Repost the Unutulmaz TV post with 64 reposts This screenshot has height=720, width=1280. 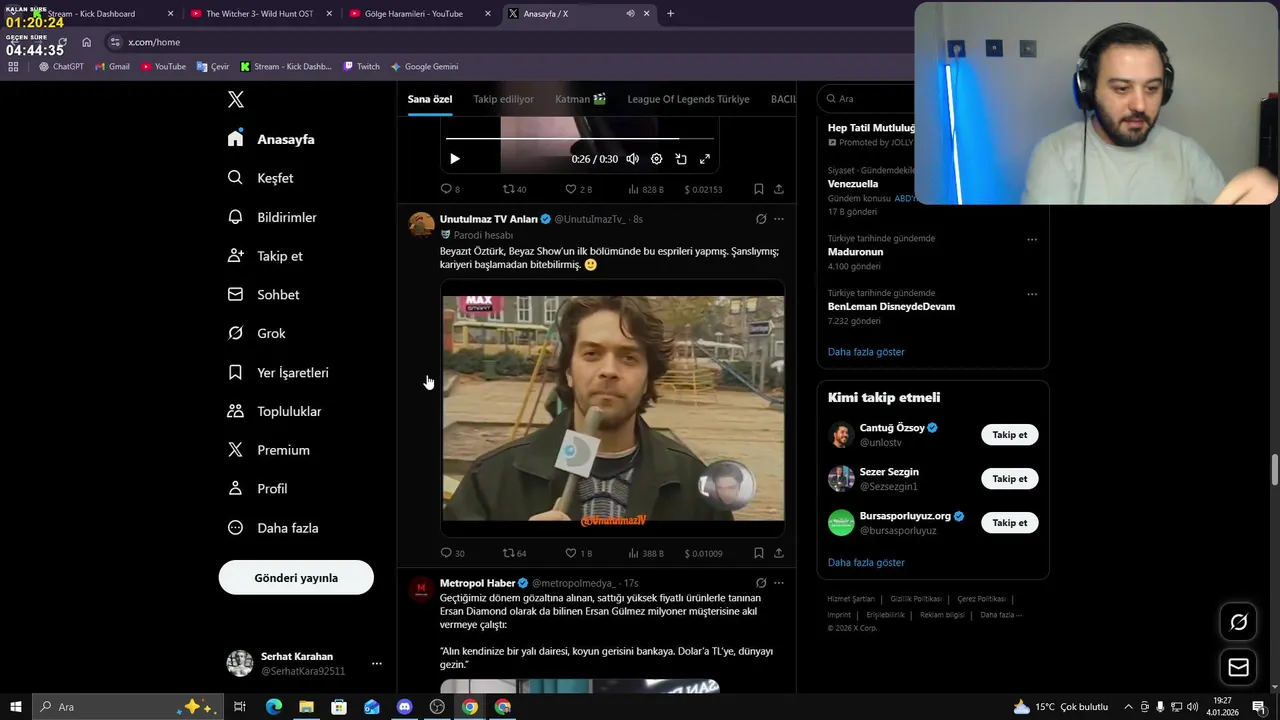click(x=514, y=553)
